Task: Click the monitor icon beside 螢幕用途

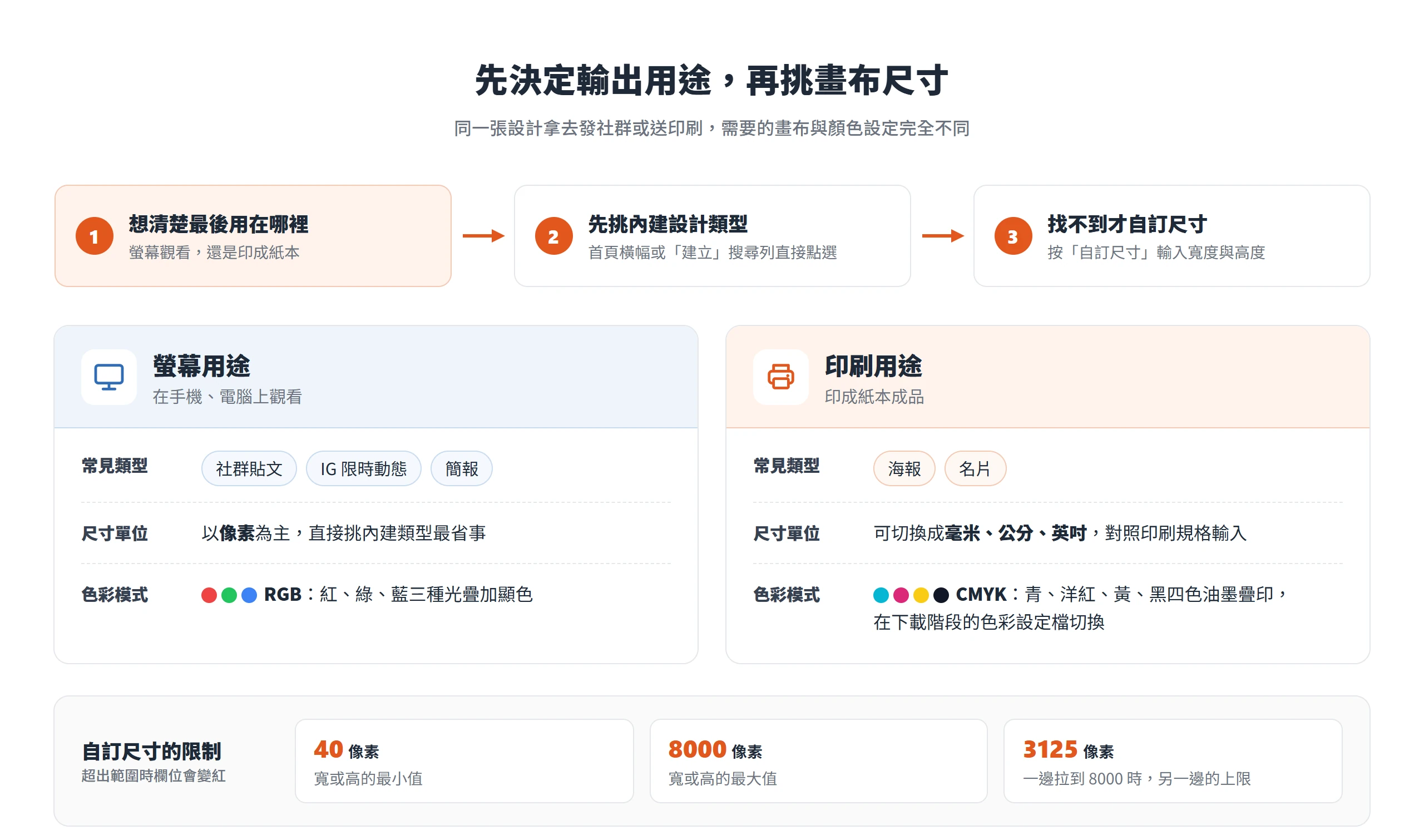Action: tap(108, 377)
